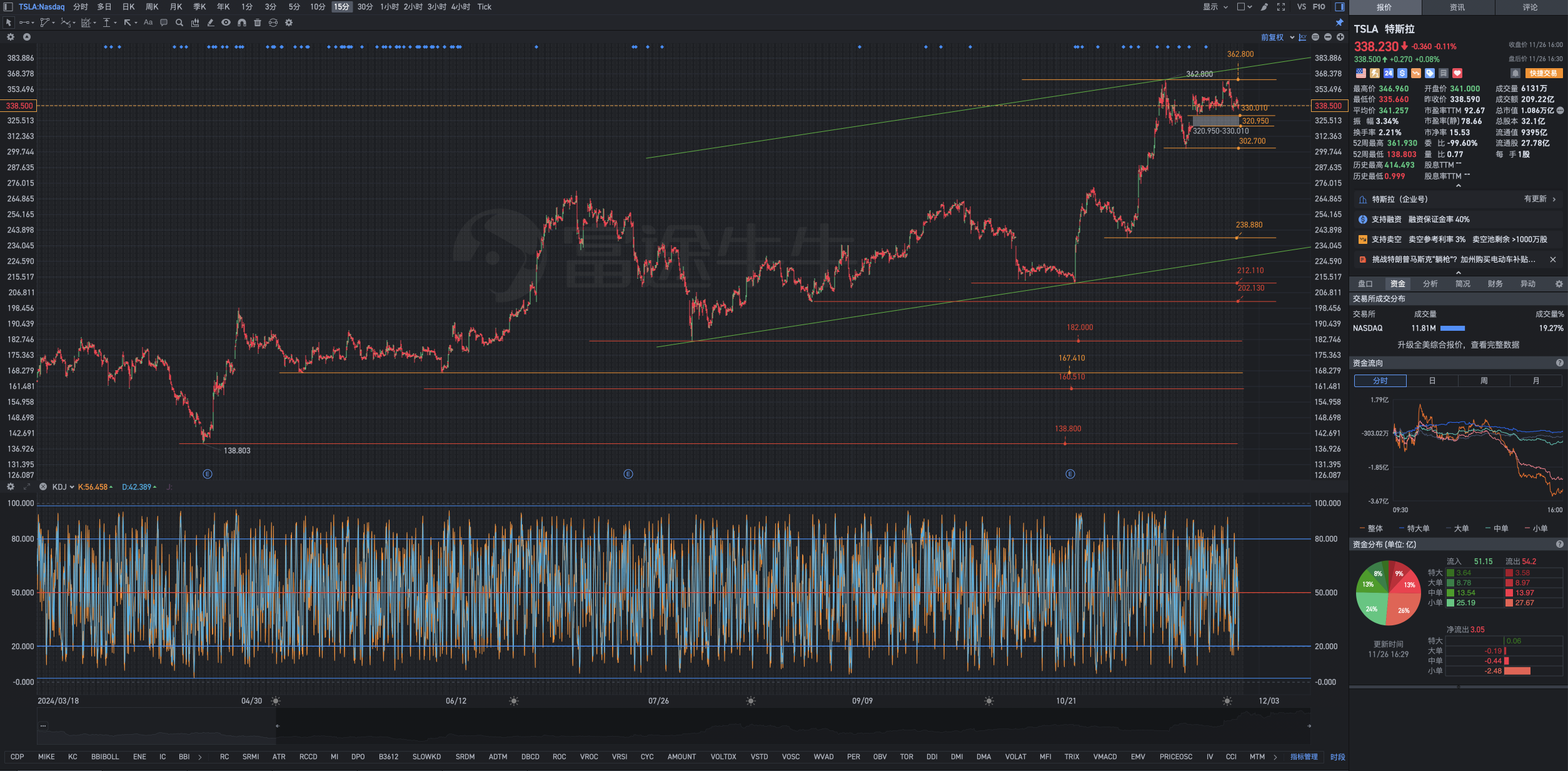1568x771 pixels.
Task: Collapse the quote details caret under 股息率TTM
Action: coord(1459,186)
